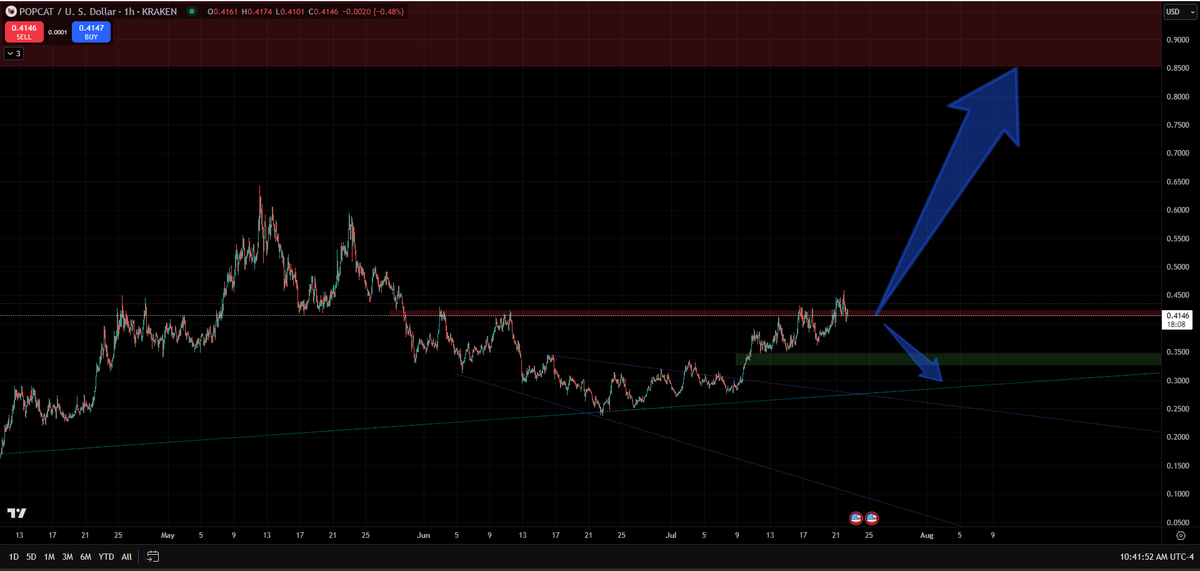Screen dimensions: 1200x571
Task: Click the POPCAT coin logo icon
Action: click(x=10, y=11)
